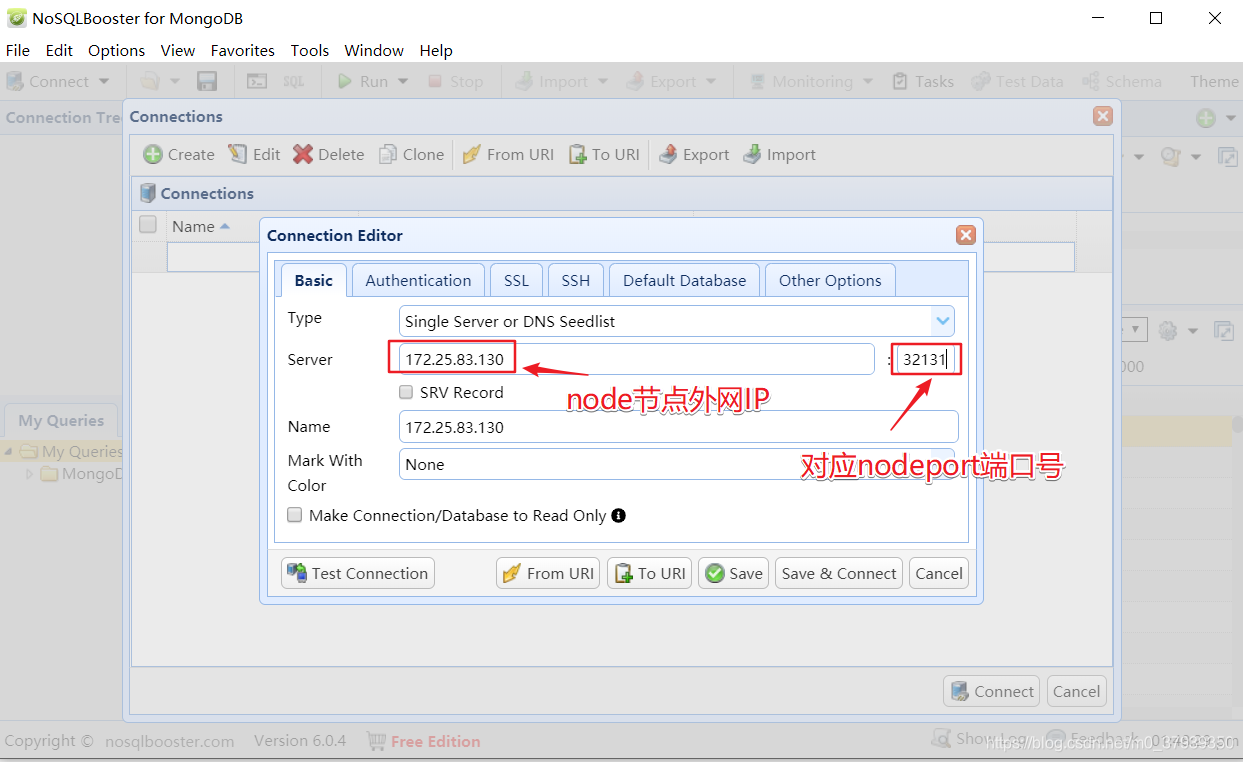Open the File menu

18,50
